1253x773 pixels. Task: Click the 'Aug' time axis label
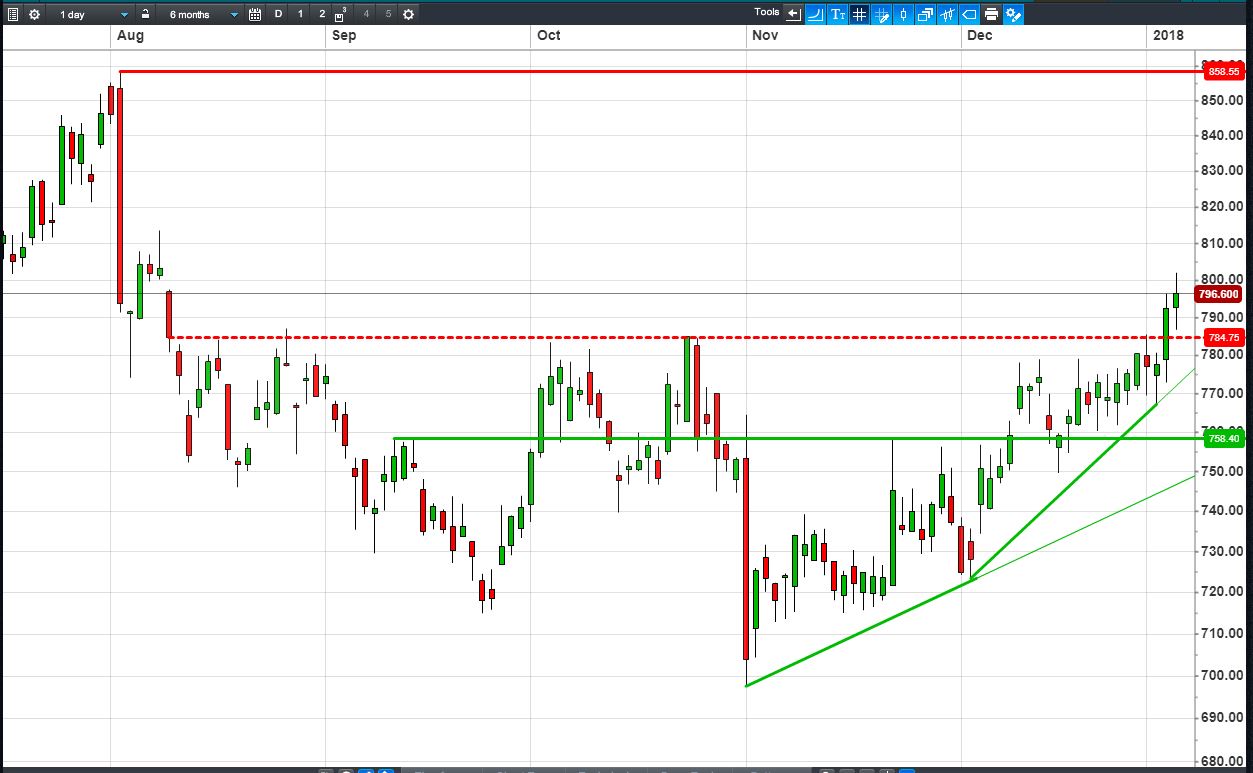pyautogui.click(x=130, y=35)
